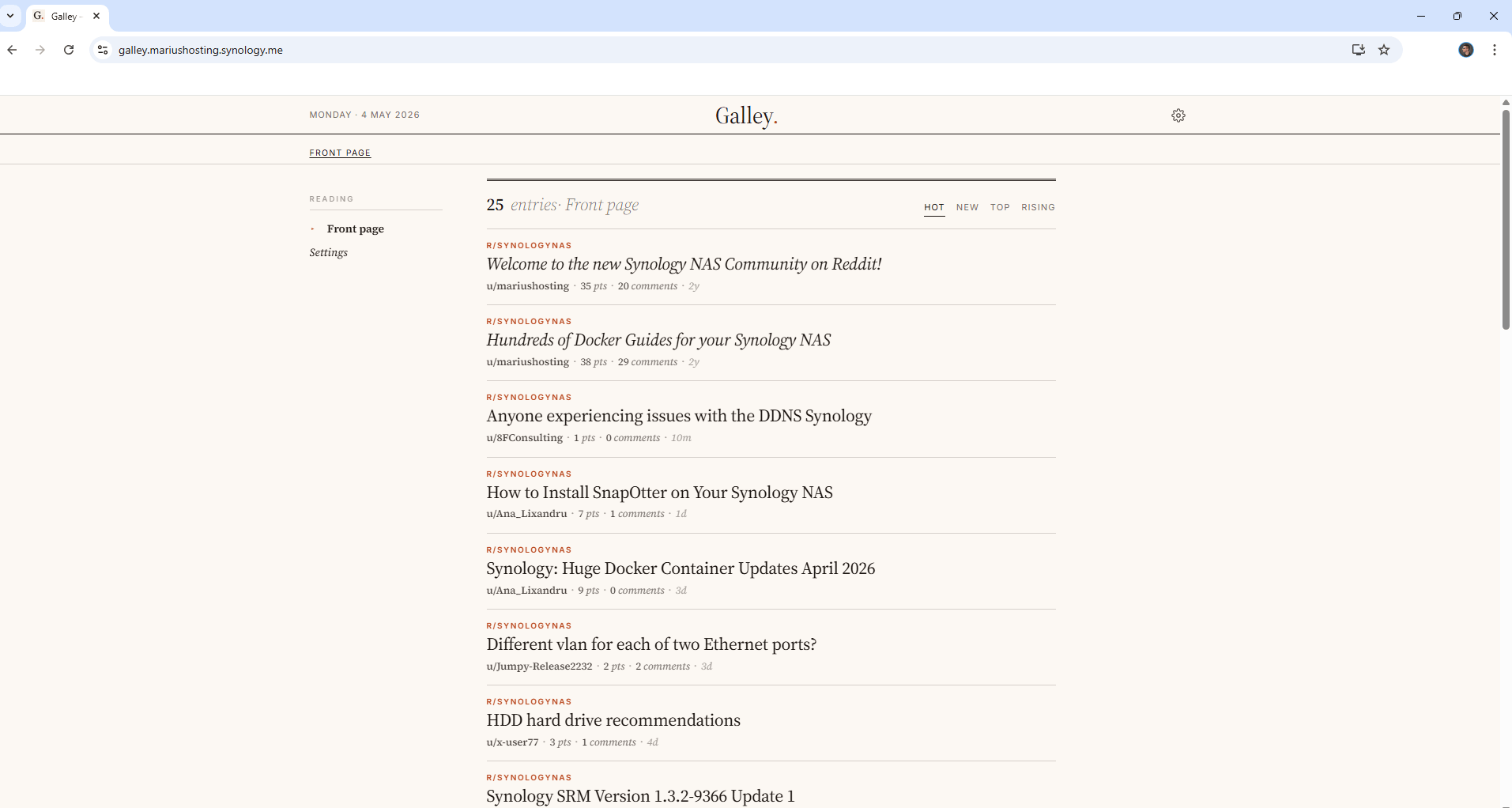Click u/mariushosting on the Welcome post
This screenshot has width=1512, height=808.
point(528,286)
